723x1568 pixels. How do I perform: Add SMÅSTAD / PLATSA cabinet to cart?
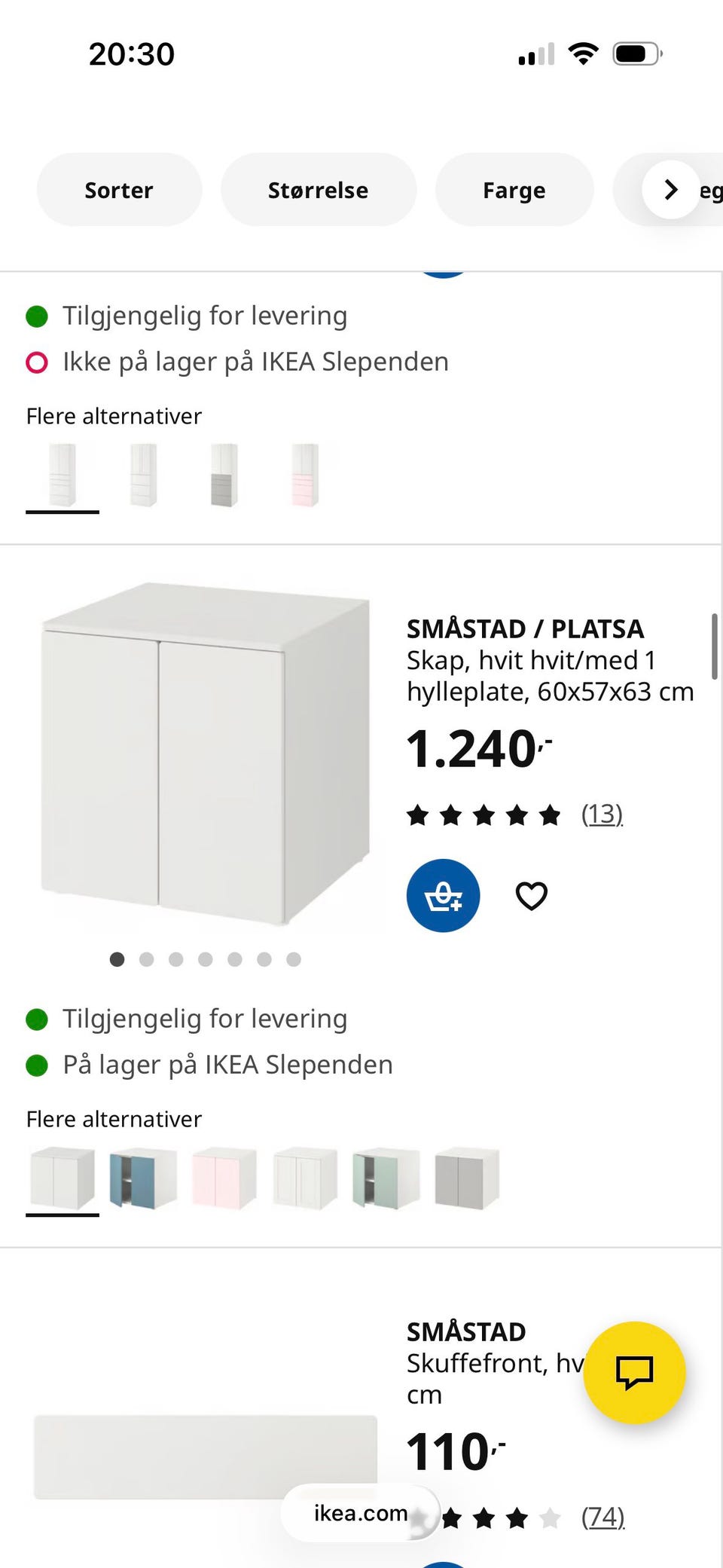point(443,895)
